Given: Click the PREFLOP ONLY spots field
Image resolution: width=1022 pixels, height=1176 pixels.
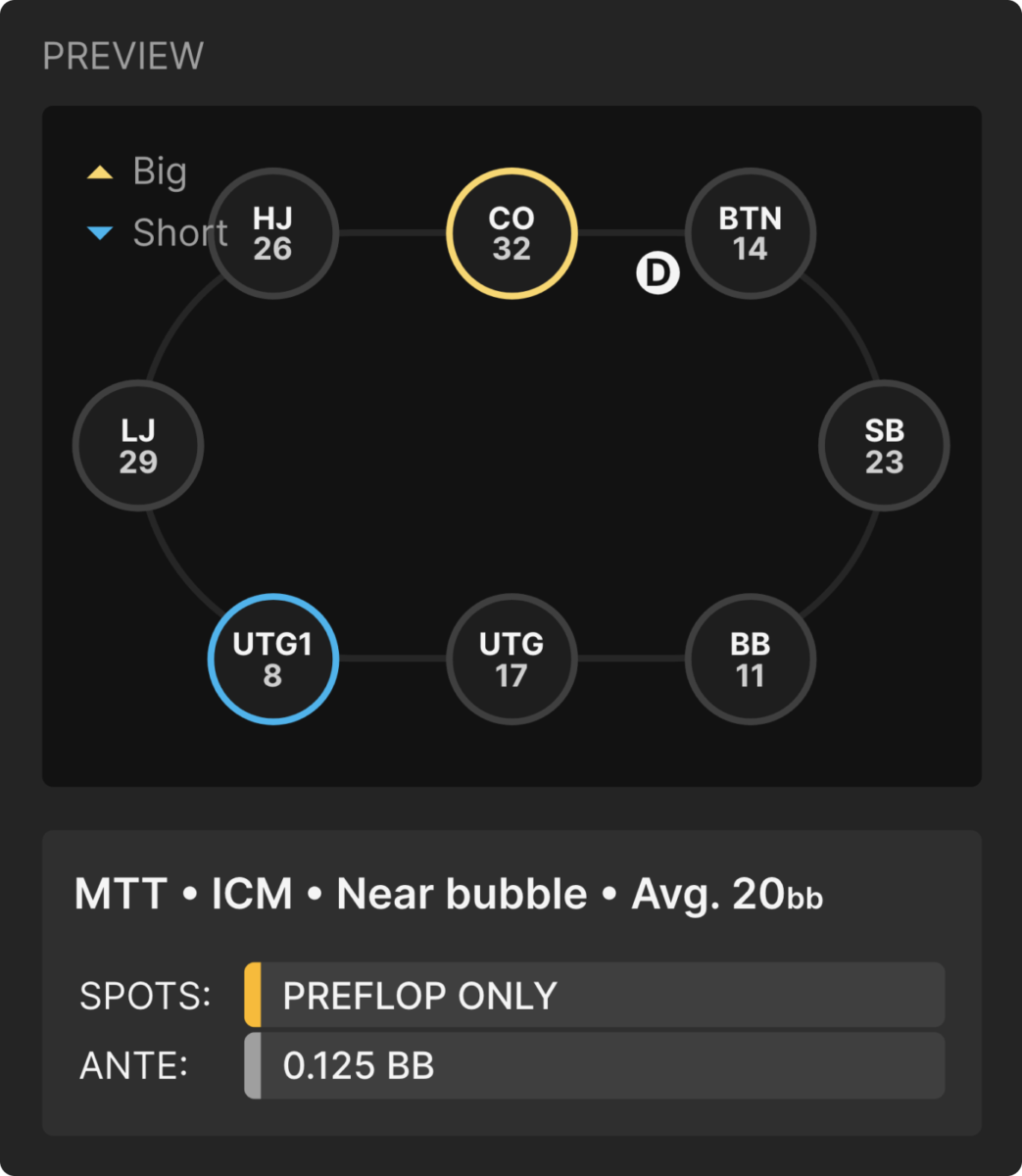Looking at the screenshot, I should pyautogui.click(x=595, y=996).
